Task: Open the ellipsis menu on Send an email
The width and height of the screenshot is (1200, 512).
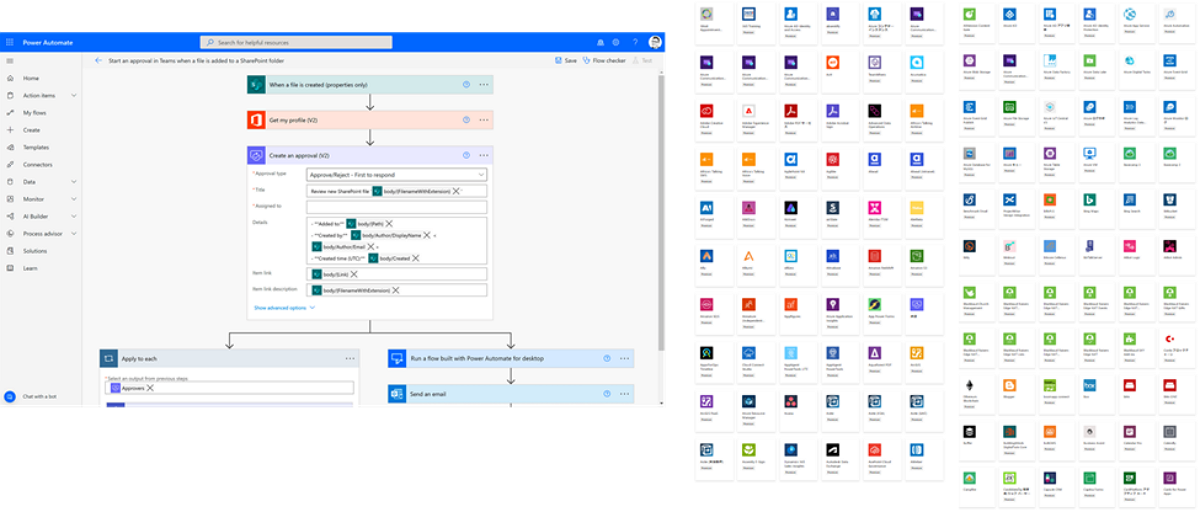Action: coord(623,393)
